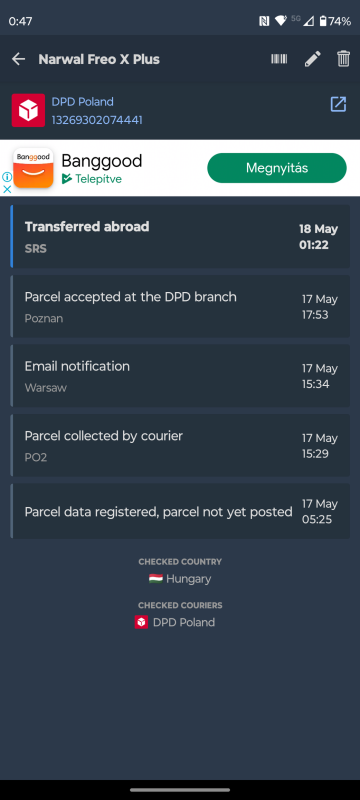360x800 pixels.
Task: Tap the Banggood app icon
Action: click(33, 168)
